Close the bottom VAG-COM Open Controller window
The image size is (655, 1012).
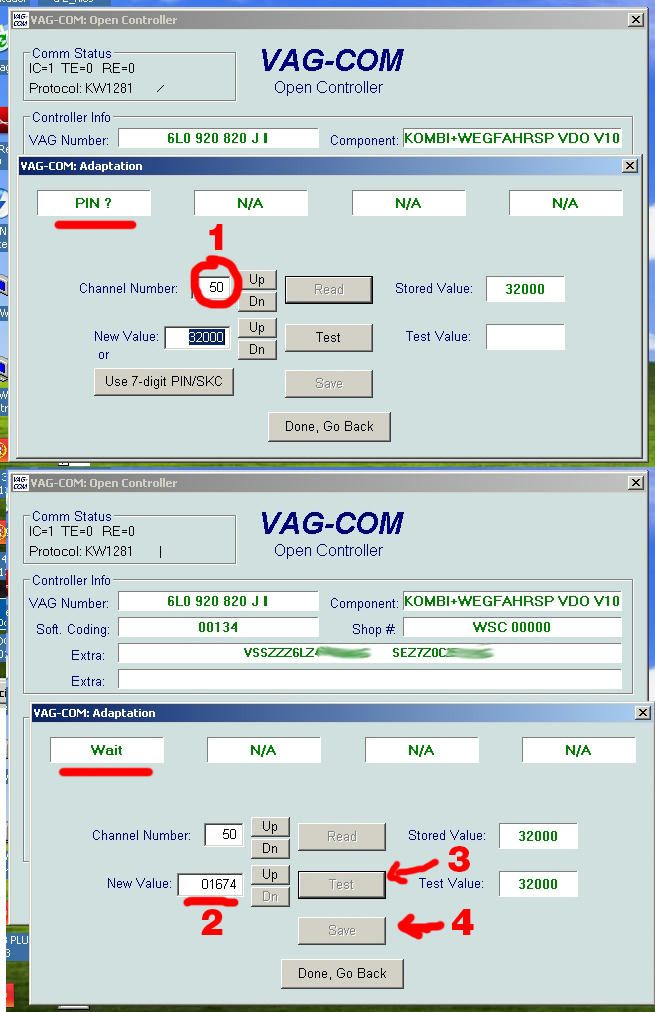click(636, 483)
